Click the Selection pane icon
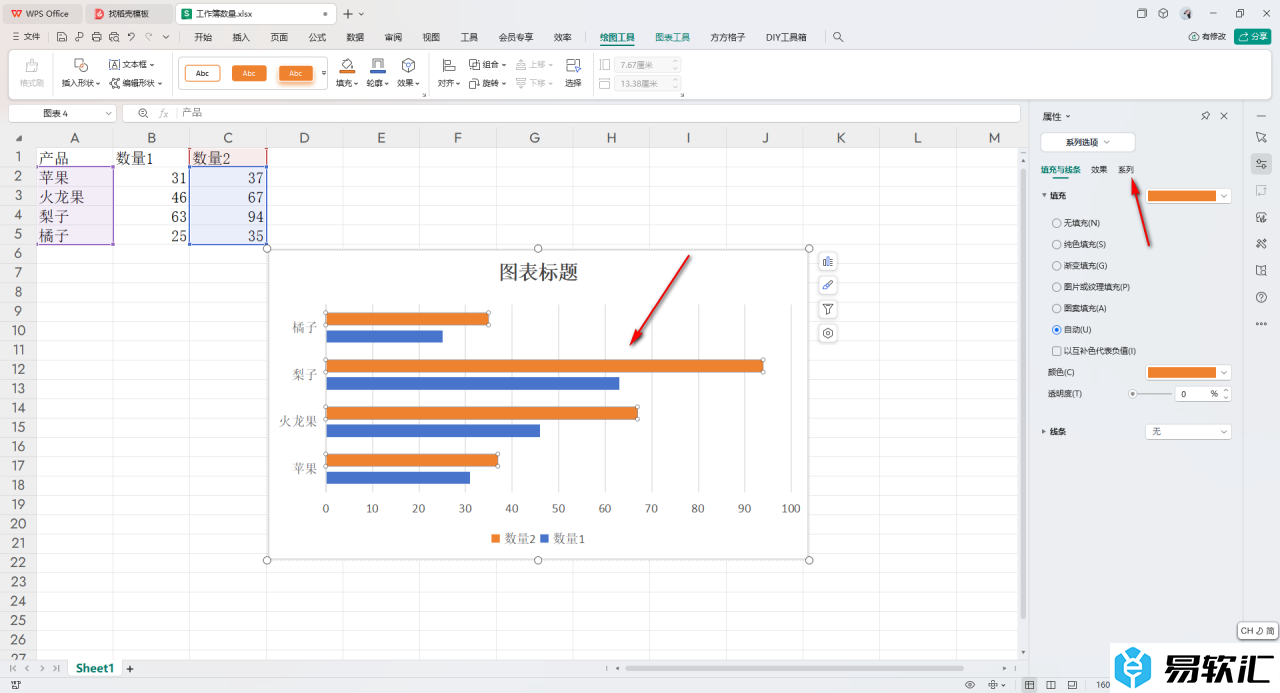Screen dimensions: 1280x693 coord(573,65)
